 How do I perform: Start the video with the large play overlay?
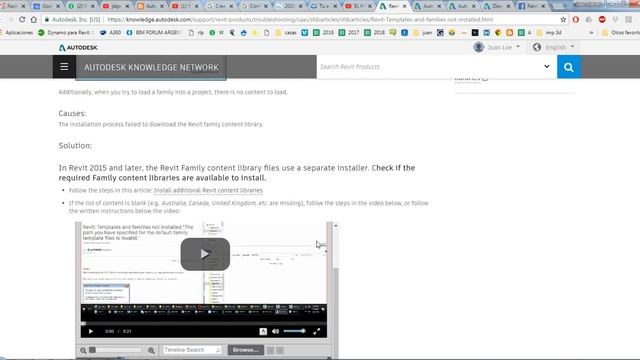point(205,254)
